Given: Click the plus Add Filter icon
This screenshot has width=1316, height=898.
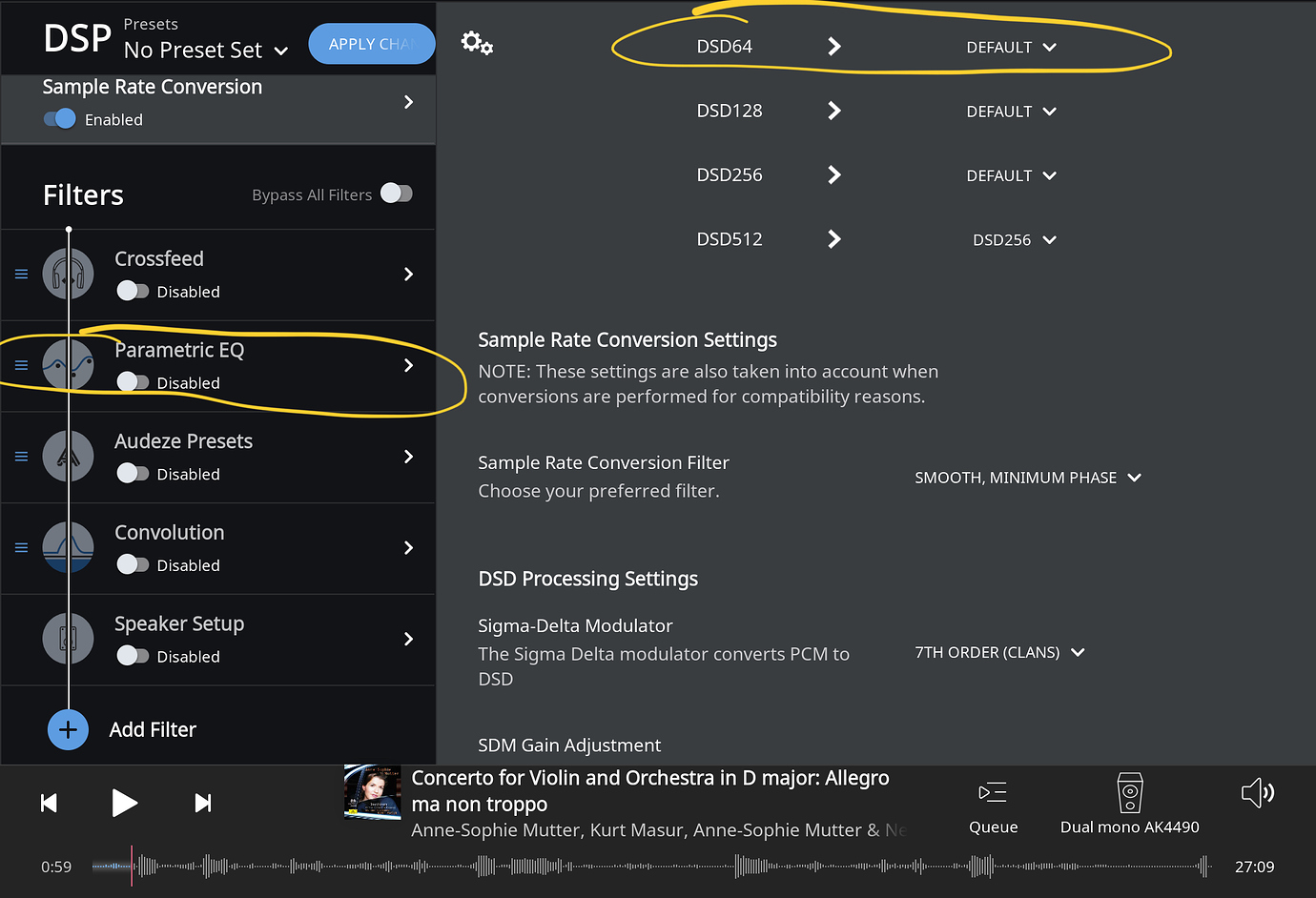Looking at the screenshot, I should point(68,730).
